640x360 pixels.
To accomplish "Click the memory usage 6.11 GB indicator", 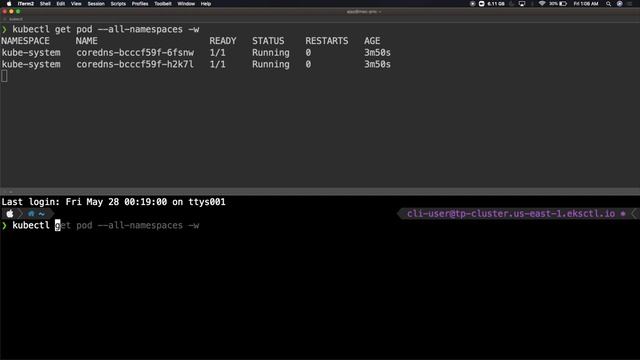I will [x=496, y=4].
